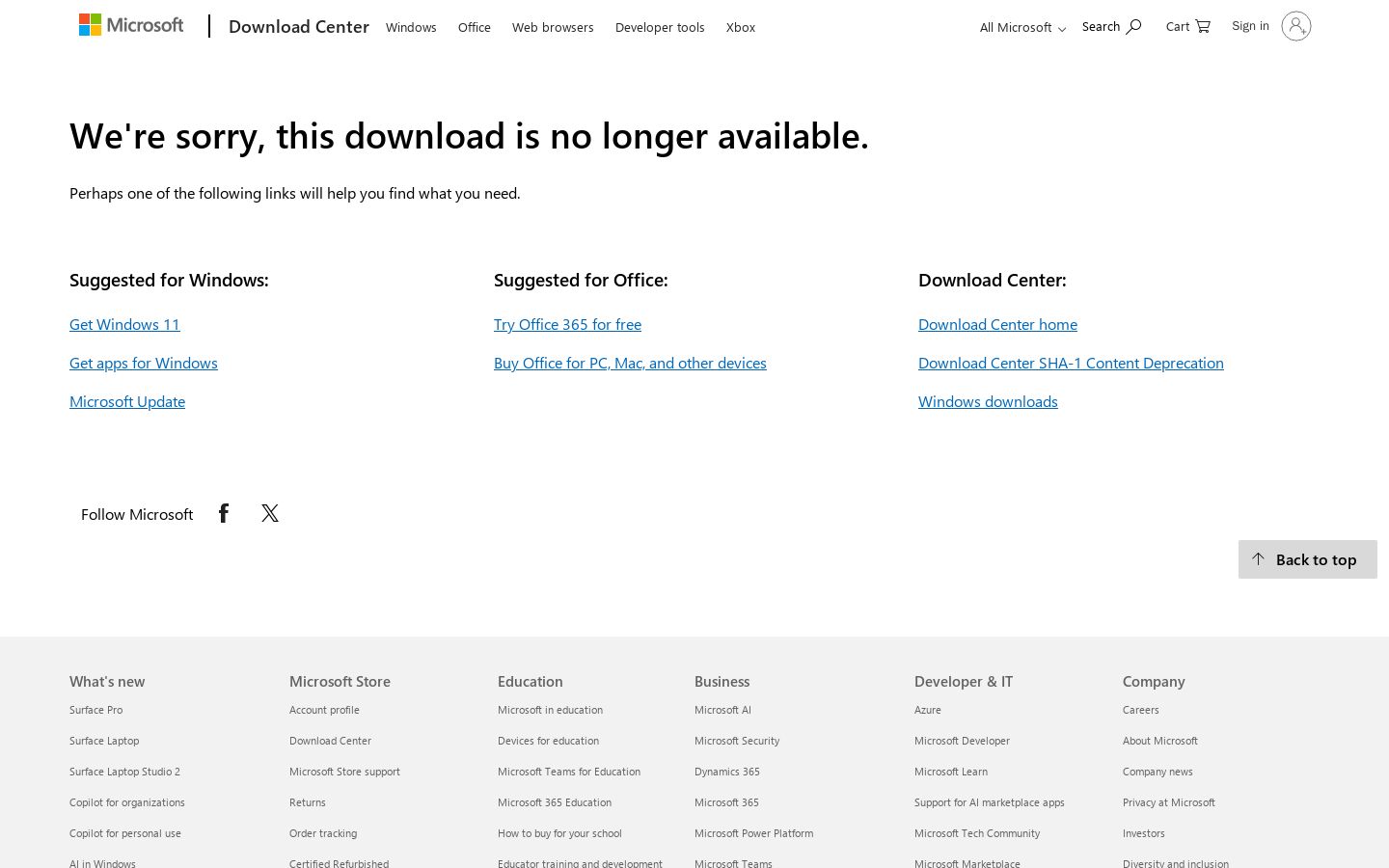The width and height of the screenshot is (1389, 868).
Task: Click the Azure footer link
Action: click(x=928, y=710)
